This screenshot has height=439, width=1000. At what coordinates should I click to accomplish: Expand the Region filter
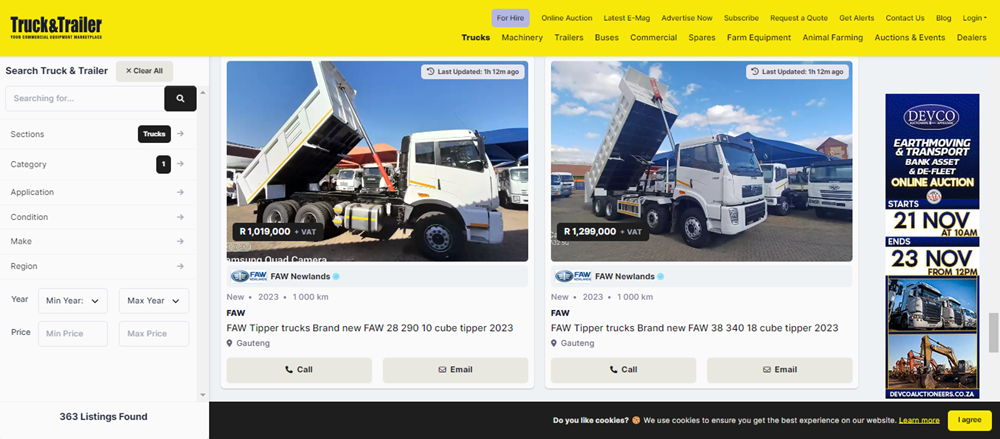click(x=97, y=266)
